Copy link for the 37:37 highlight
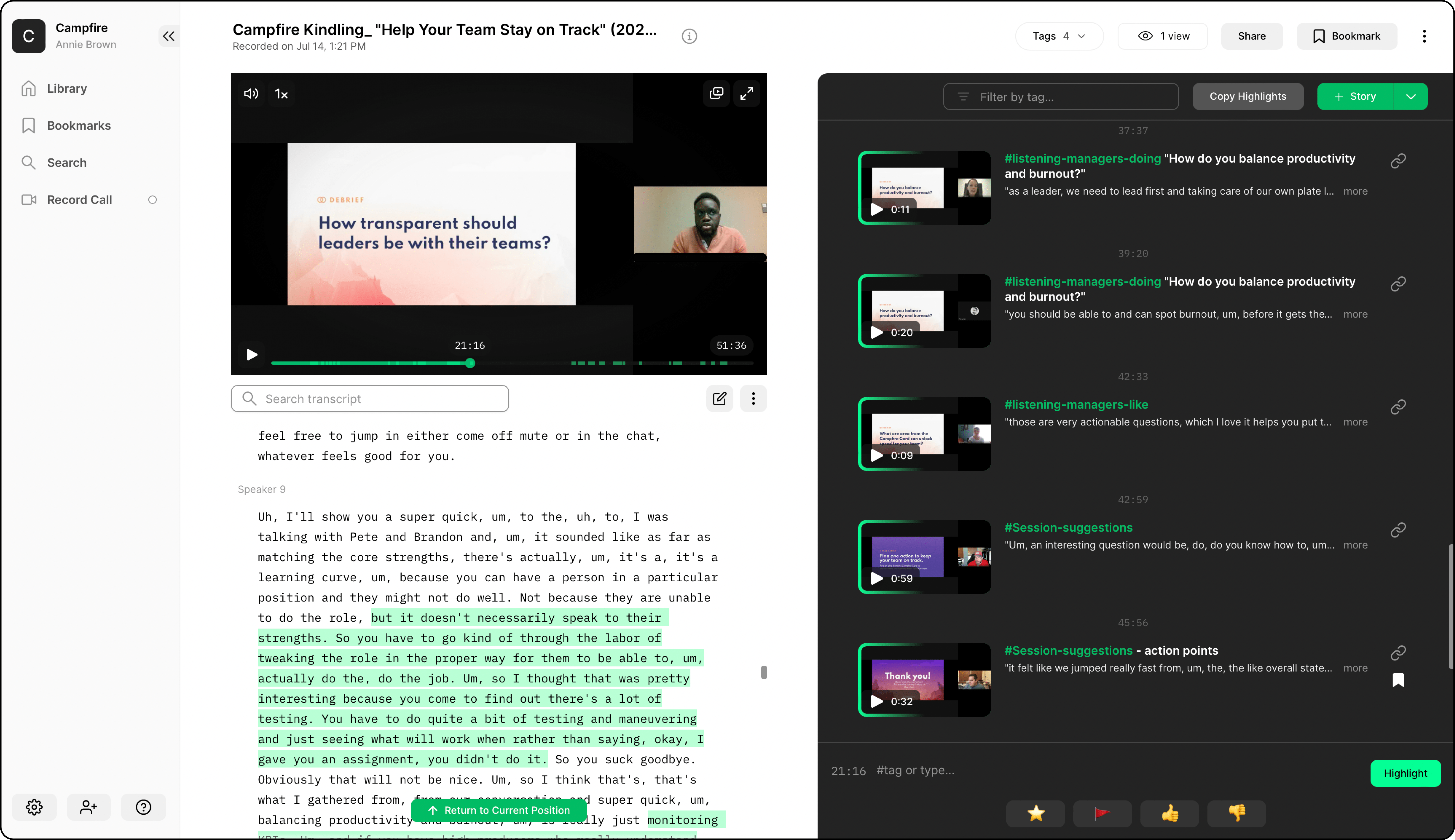 click(1398, 161)
